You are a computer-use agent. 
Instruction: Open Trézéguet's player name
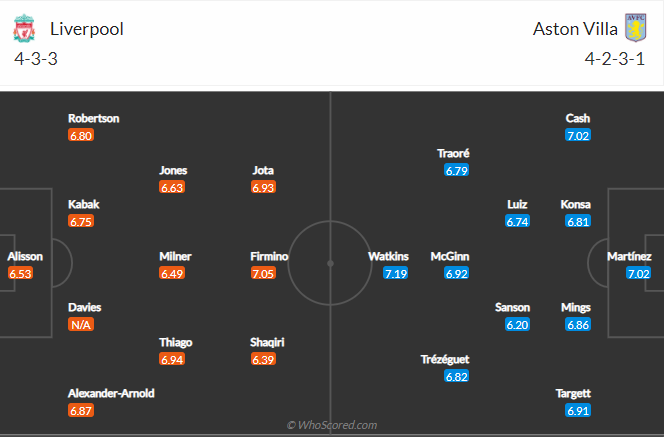[x=444, y=359]
